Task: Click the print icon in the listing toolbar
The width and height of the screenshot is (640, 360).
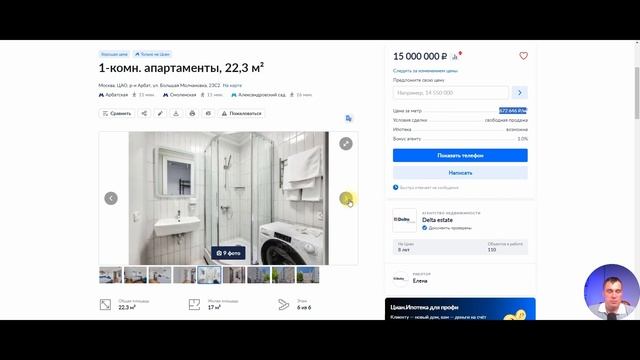Action: [192, 113]
